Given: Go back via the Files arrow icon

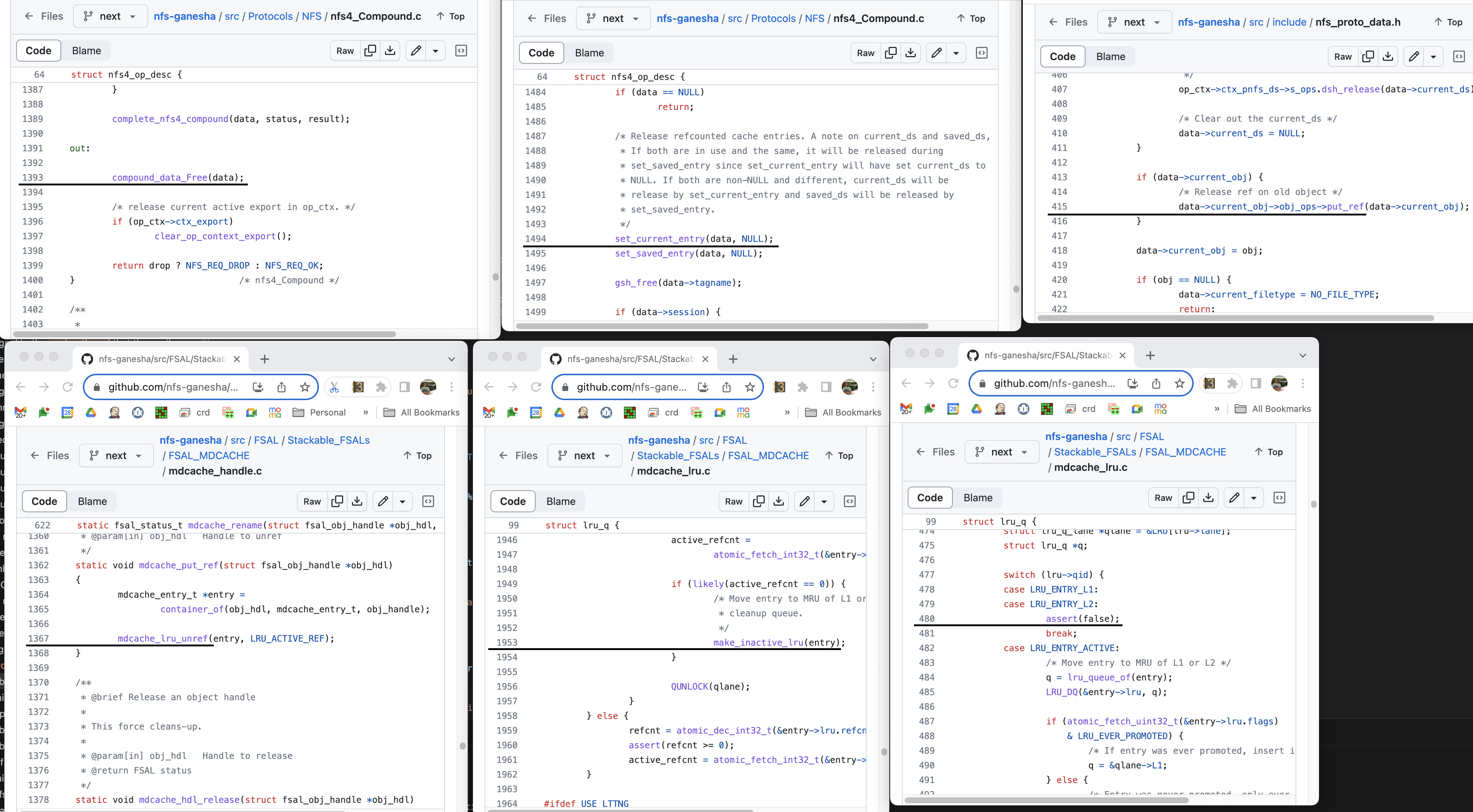Looking at the screenshot, I should (x=29, y=16).
